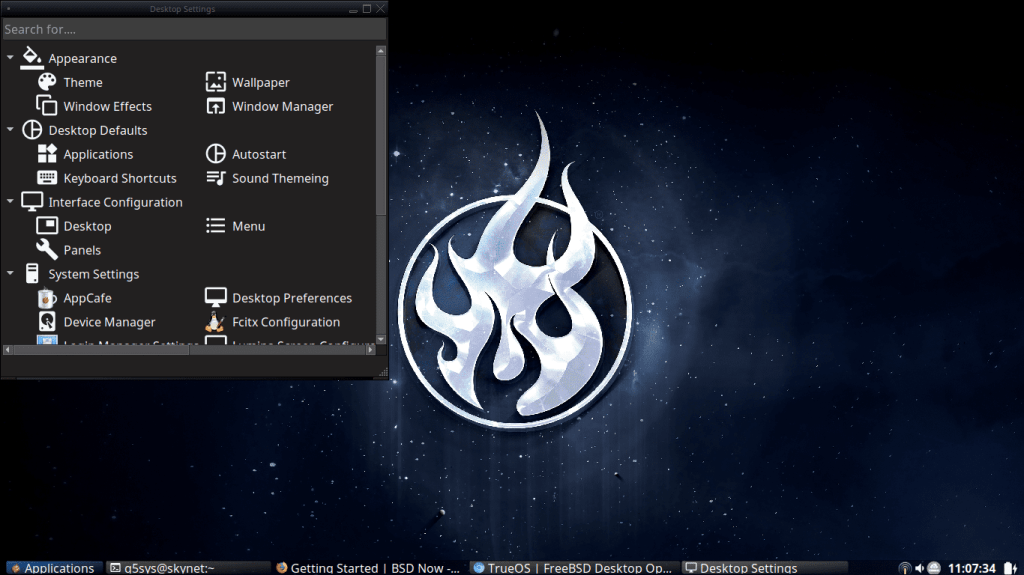Click the Fcitx Configuration penguin icon
1024x575 pixels.
pos(215,321)
